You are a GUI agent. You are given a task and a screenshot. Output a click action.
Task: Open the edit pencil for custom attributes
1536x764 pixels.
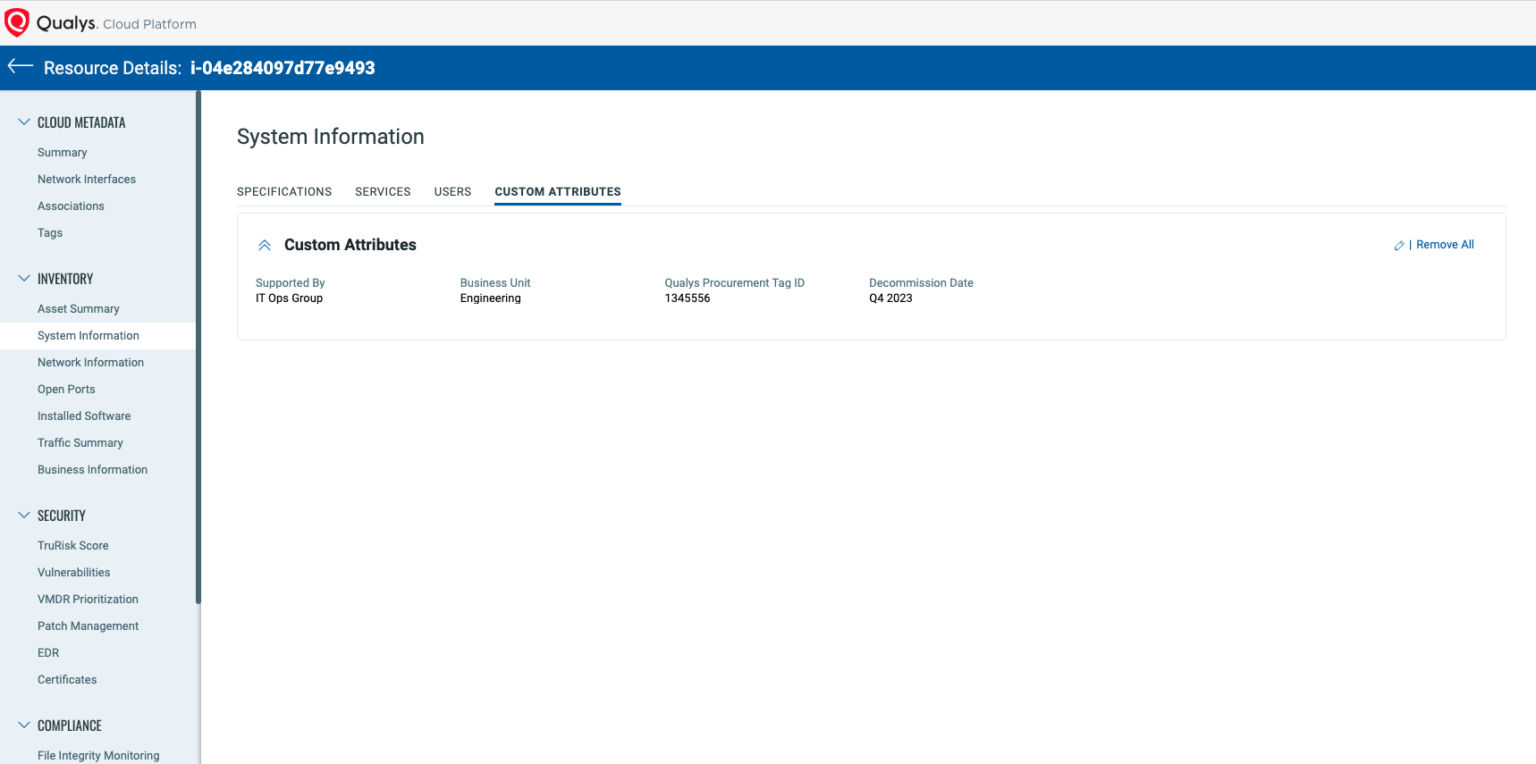1398,244
